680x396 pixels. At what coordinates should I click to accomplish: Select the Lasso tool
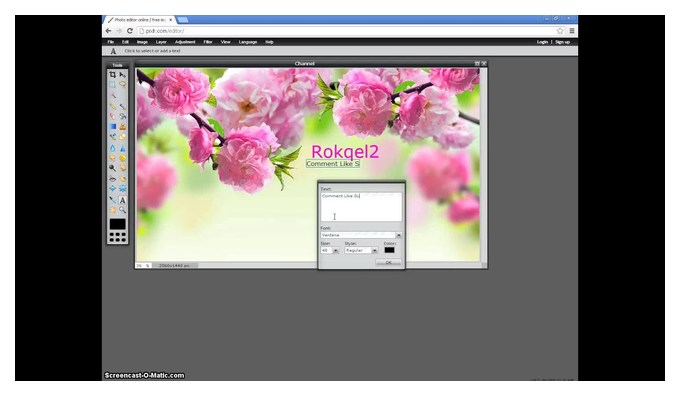[123, 85]
